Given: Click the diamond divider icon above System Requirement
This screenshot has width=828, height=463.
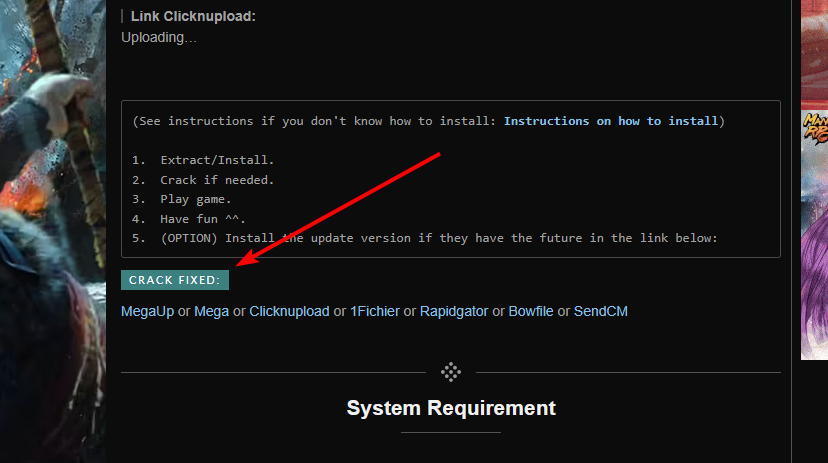Looking at the screenshot, I should coord(451,372).
